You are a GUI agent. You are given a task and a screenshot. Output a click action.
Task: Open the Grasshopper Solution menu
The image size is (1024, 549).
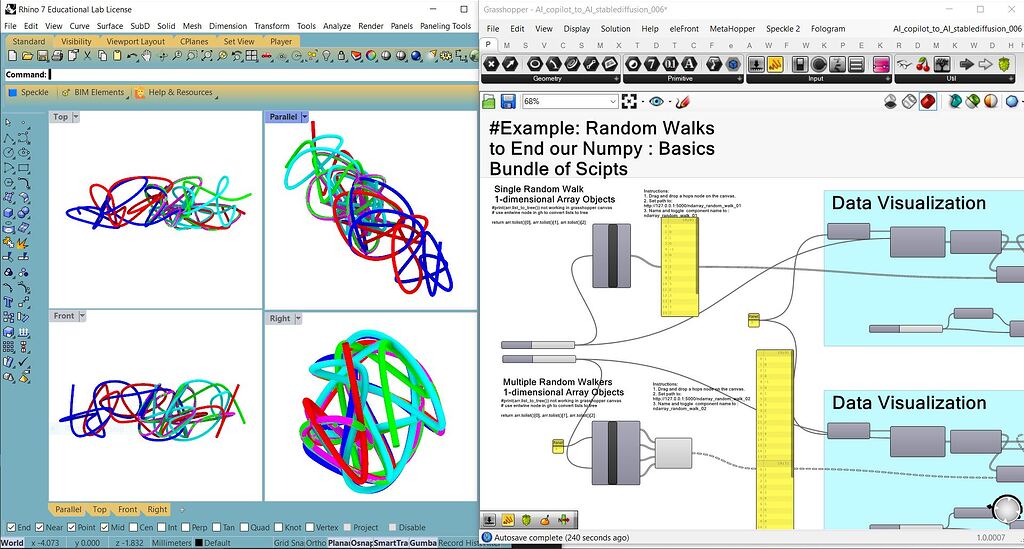tap(615, 29)
